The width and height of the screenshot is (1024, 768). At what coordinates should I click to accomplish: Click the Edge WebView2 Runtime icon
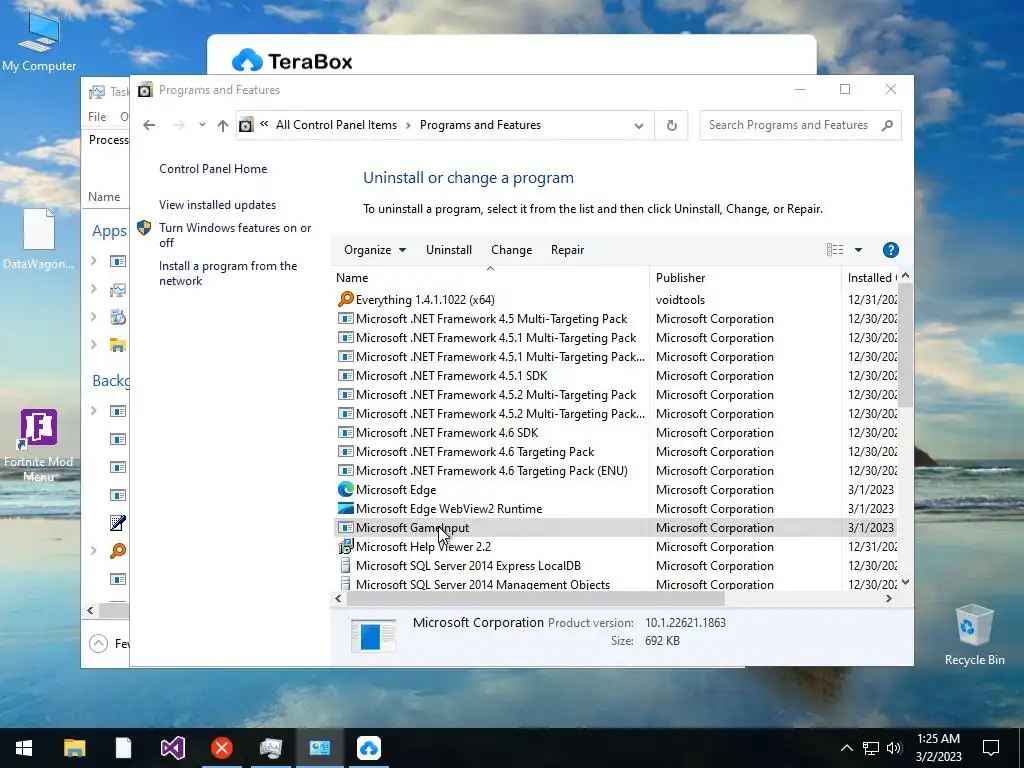point(345,508)
